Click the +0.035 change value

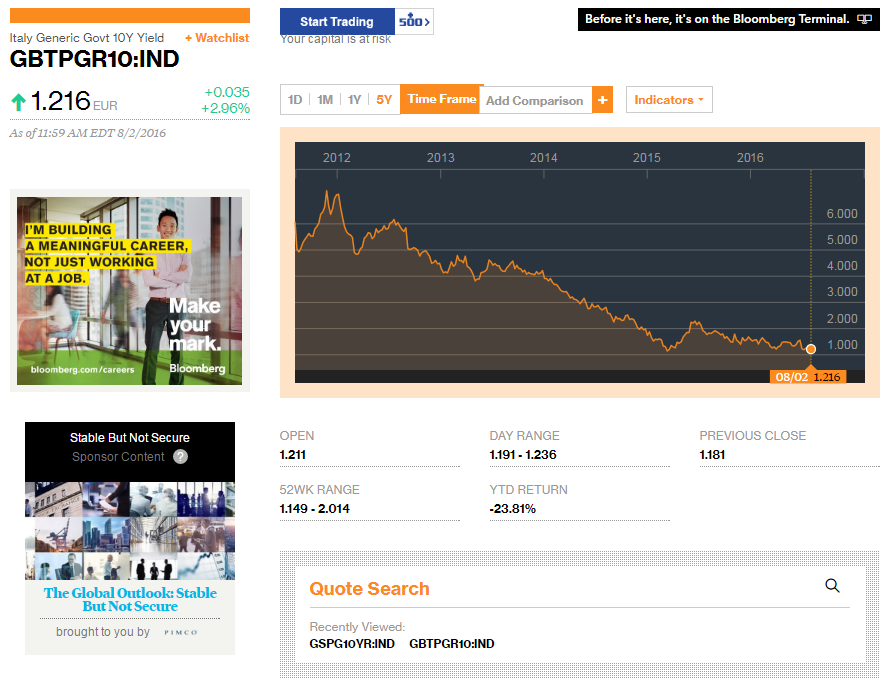[x=227, y=92]
